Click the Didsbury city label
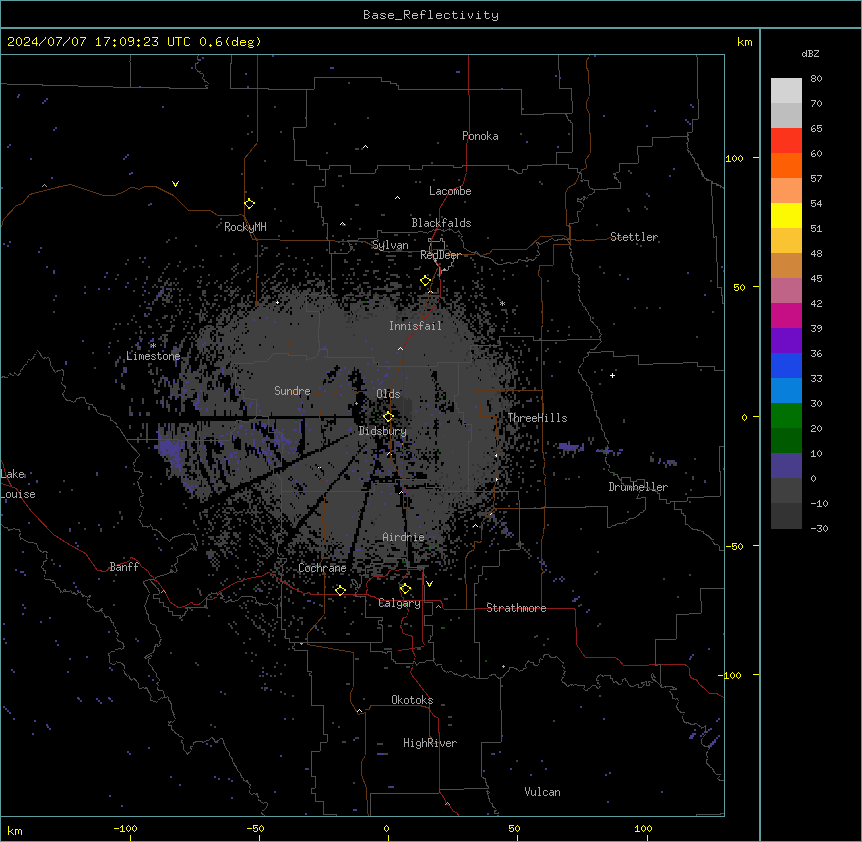862x842 pixels. (x=383, y=431)
